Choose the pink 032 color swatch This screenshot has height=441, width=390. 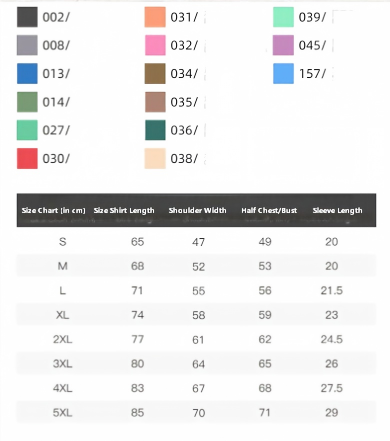point(155,45)
